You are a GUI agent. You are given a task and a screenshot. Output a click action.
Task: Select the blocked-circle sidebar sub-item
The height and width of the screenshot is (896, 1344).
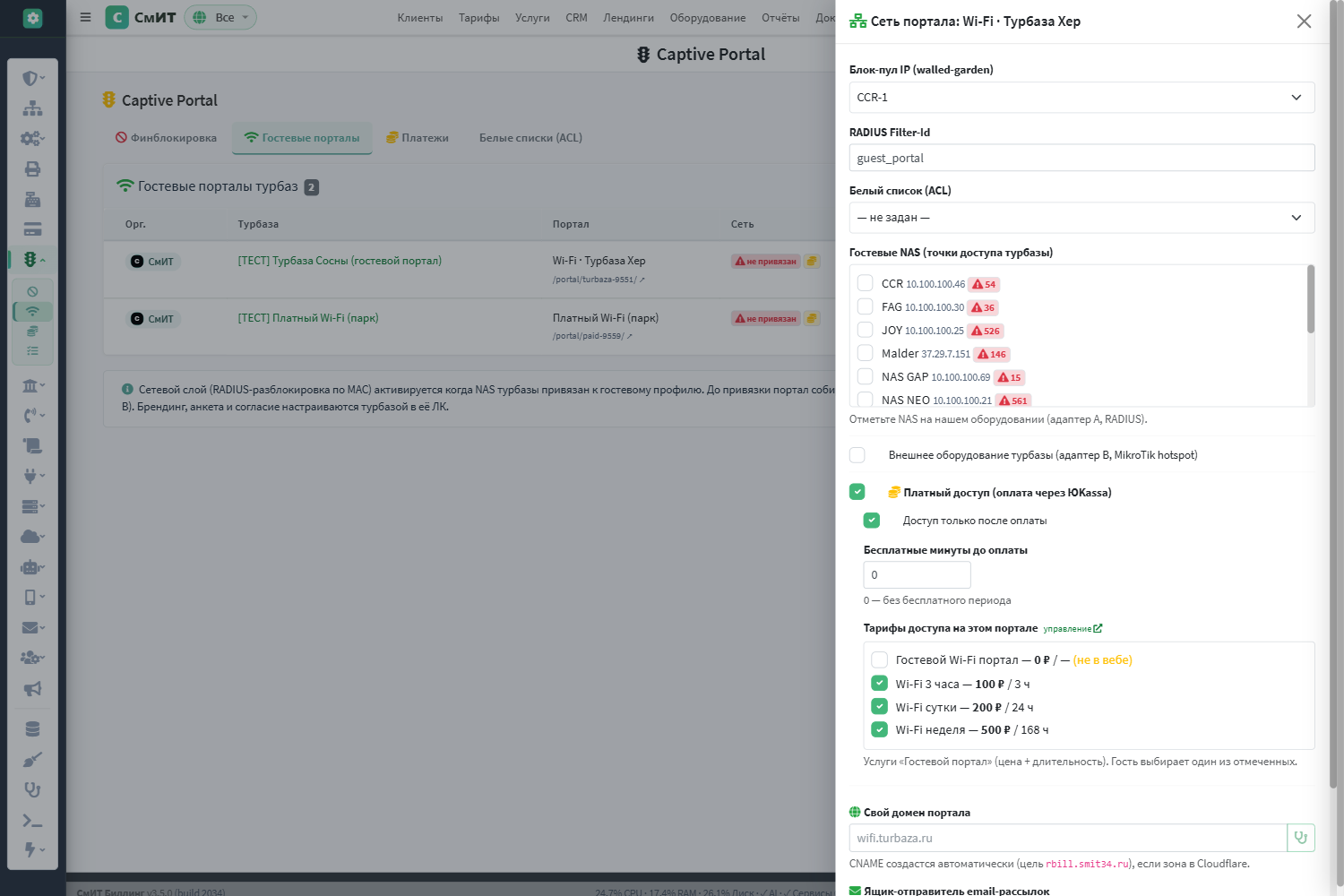coord(32,291)
